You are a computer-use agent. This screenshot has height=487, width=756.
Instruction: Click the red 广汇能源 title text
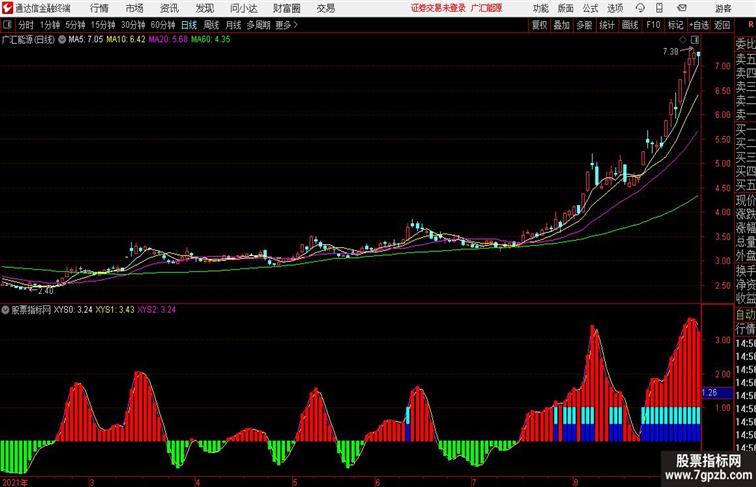click(x=486, y=8)
